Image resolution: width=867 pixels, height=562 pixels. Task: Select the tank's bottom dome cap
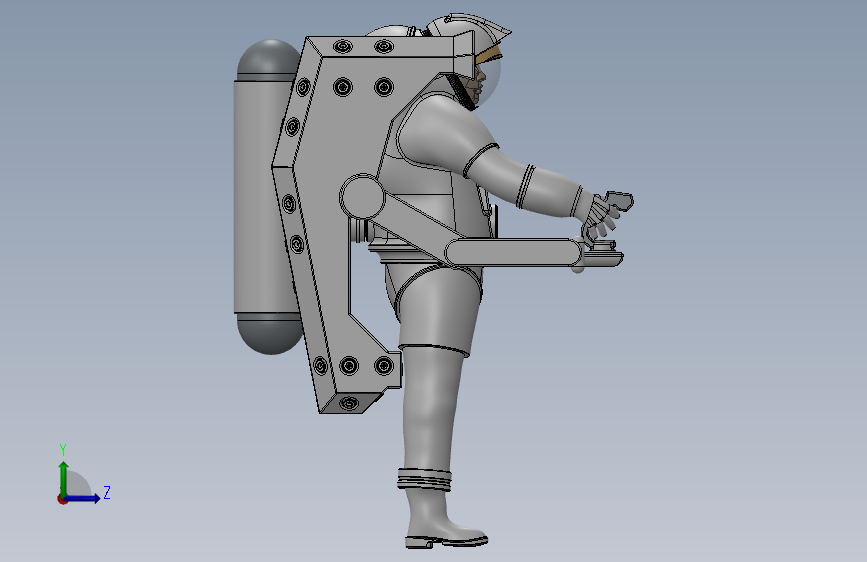point(269,334)
